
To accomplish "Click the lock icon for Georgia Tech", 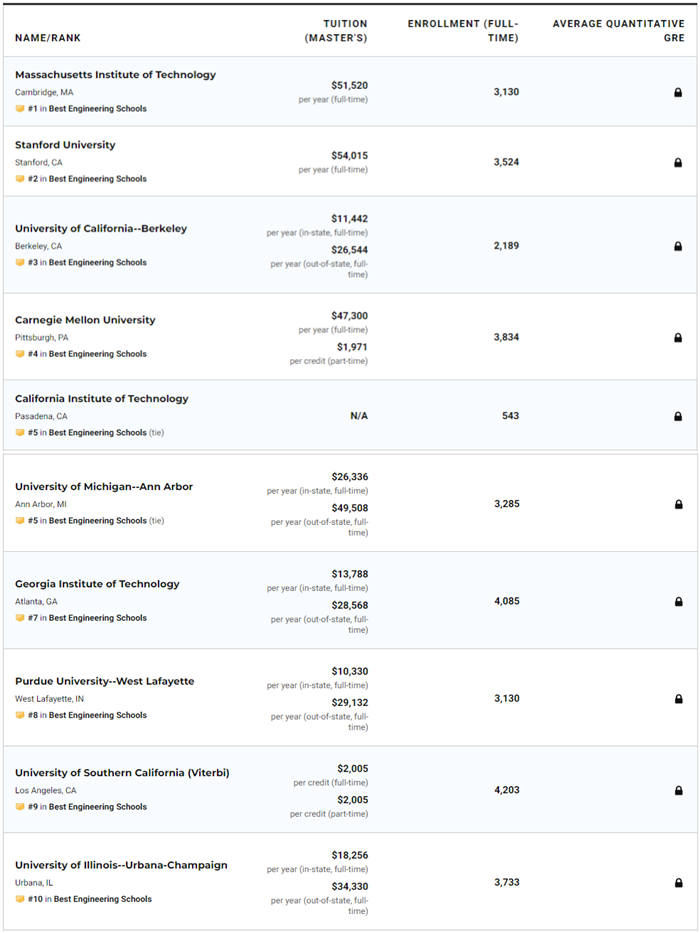I will click(x=678, y=602).
